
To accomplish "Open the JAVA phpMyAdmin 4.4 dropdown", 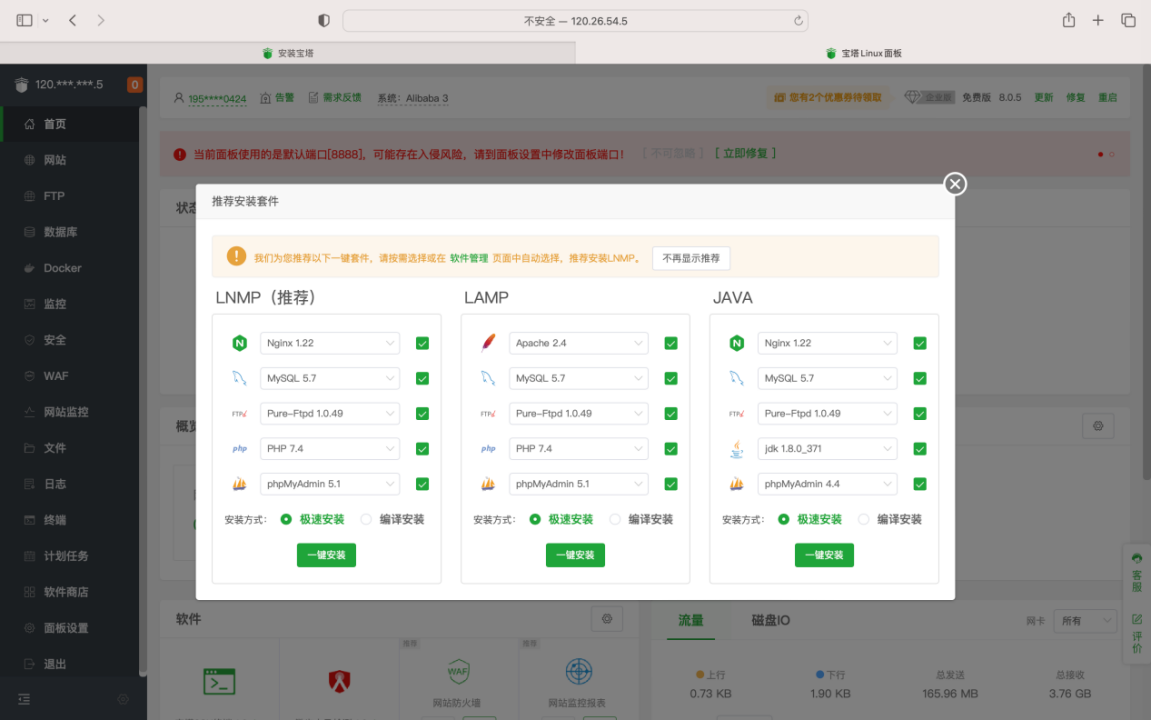I will pyautogui.click(x=827, y=484).
